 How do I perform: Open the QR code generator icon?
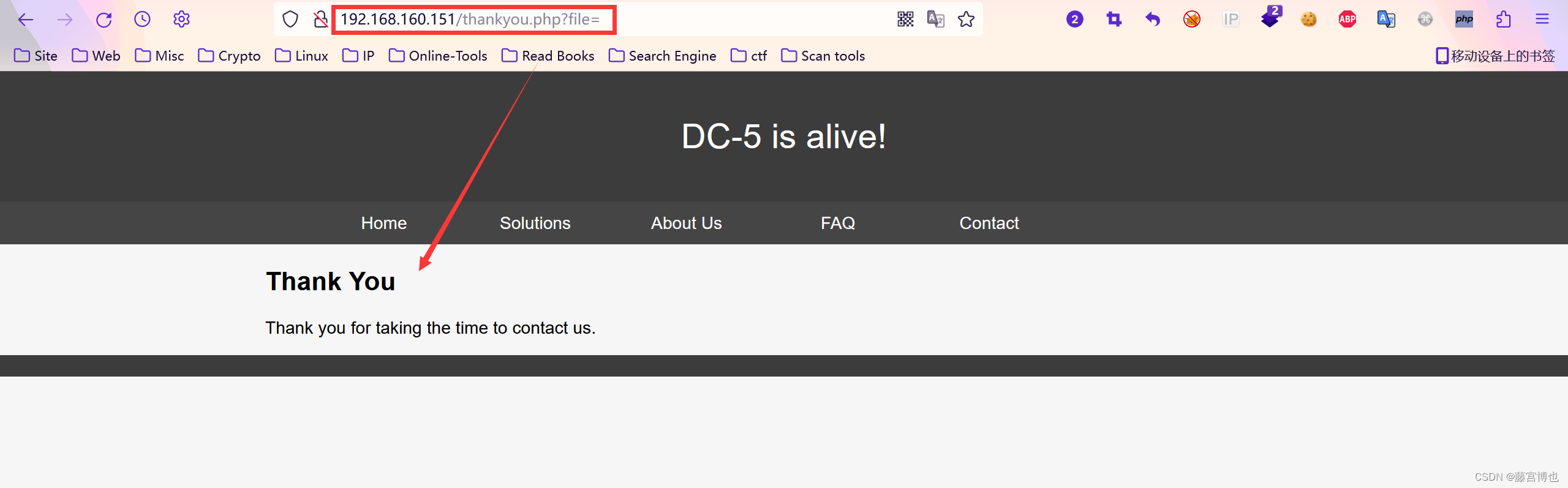click(x=905, y=20)
